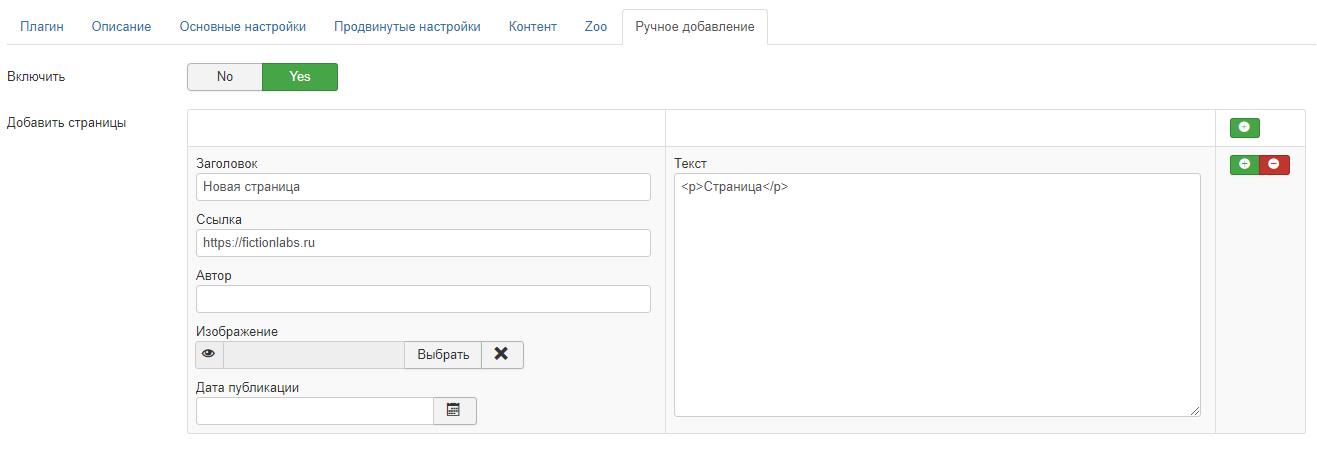Set Включить toggle to Yes
1317x473 pixels.
(x=299, y=77)
